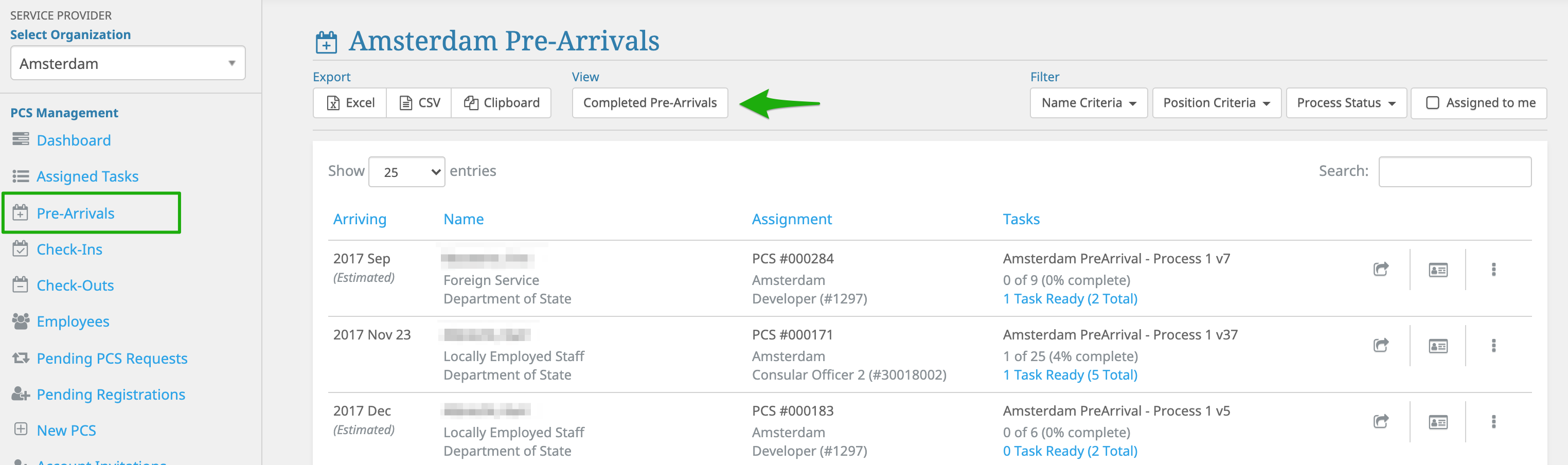Click the Dashboard icon in the sidebar
Viewport: 1568px width, 465px height.
click(x=21, y=139)
